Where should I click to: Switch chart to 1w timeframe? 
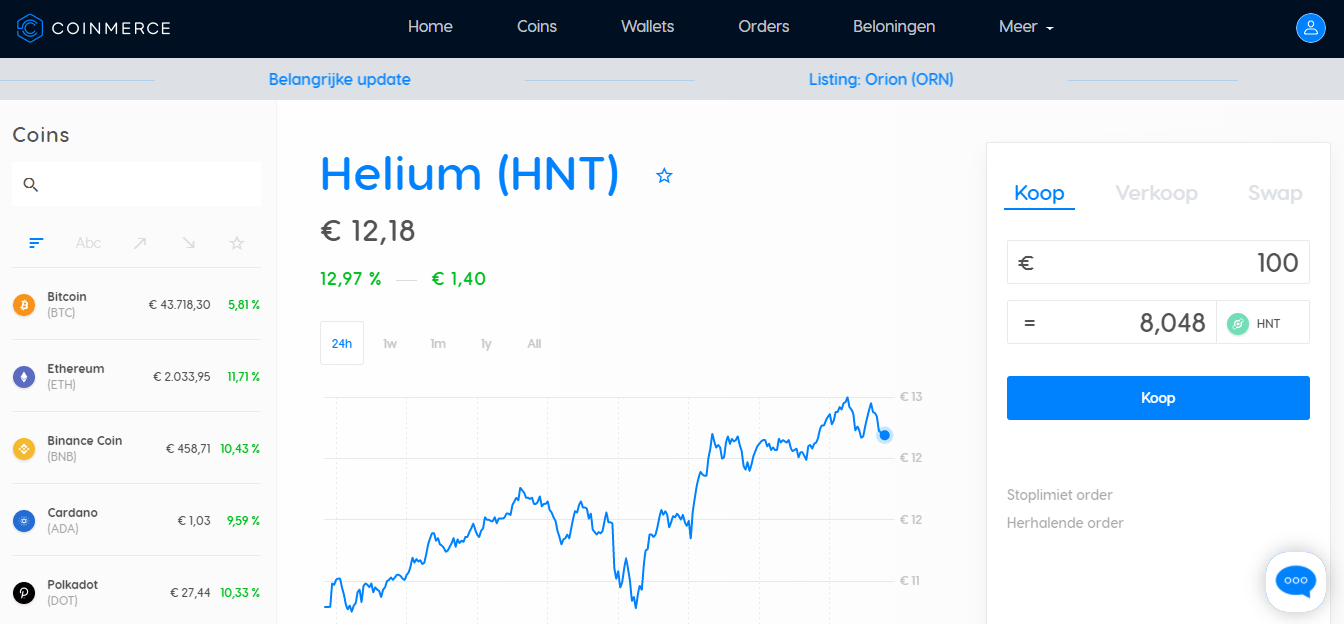click(390, 343)
